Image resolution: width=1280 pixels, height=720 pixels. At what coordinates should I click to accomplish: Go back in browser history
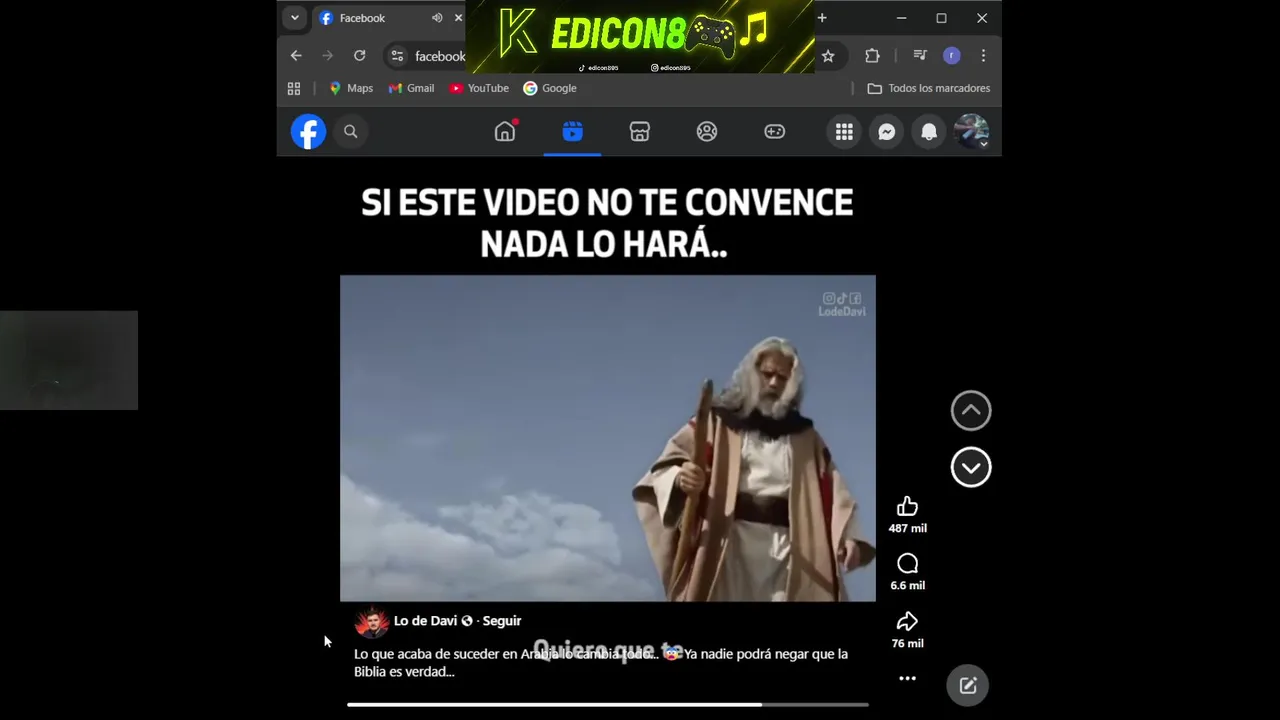[296, 56]
